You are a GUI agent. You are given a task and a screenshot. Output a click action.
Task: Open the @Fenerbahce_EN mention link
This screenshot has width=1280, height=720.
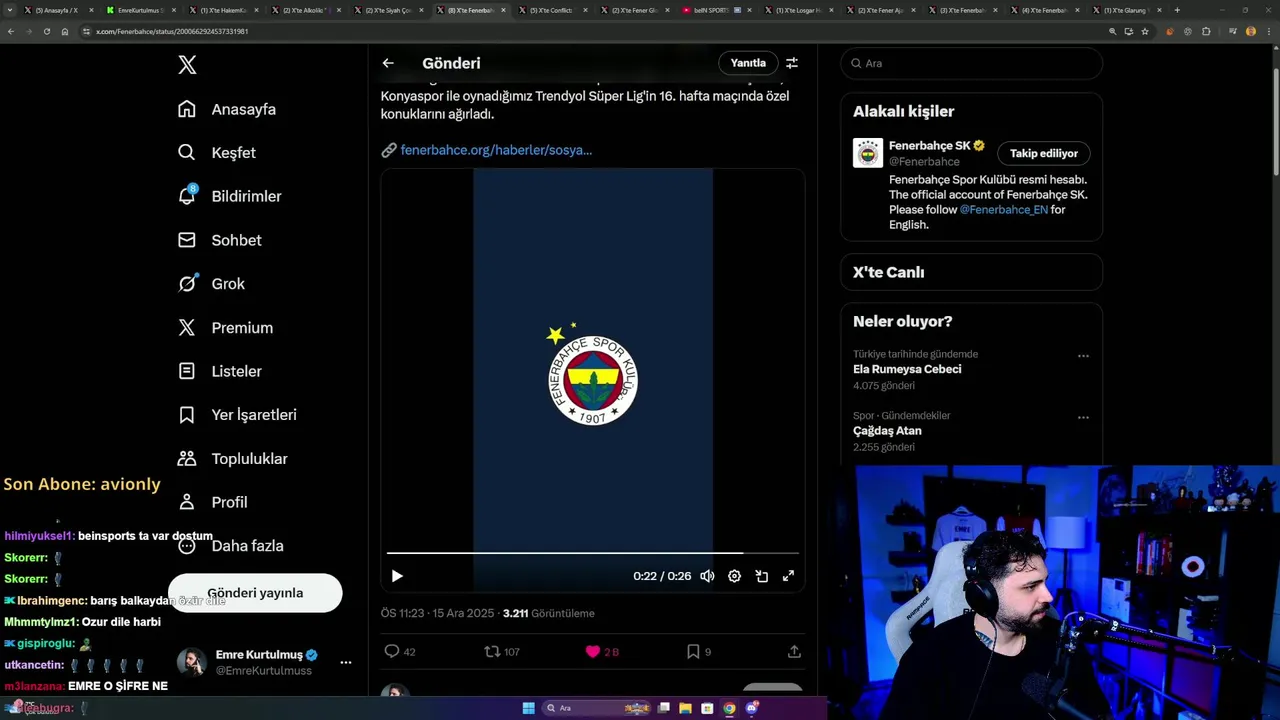tap(1003, 210)
